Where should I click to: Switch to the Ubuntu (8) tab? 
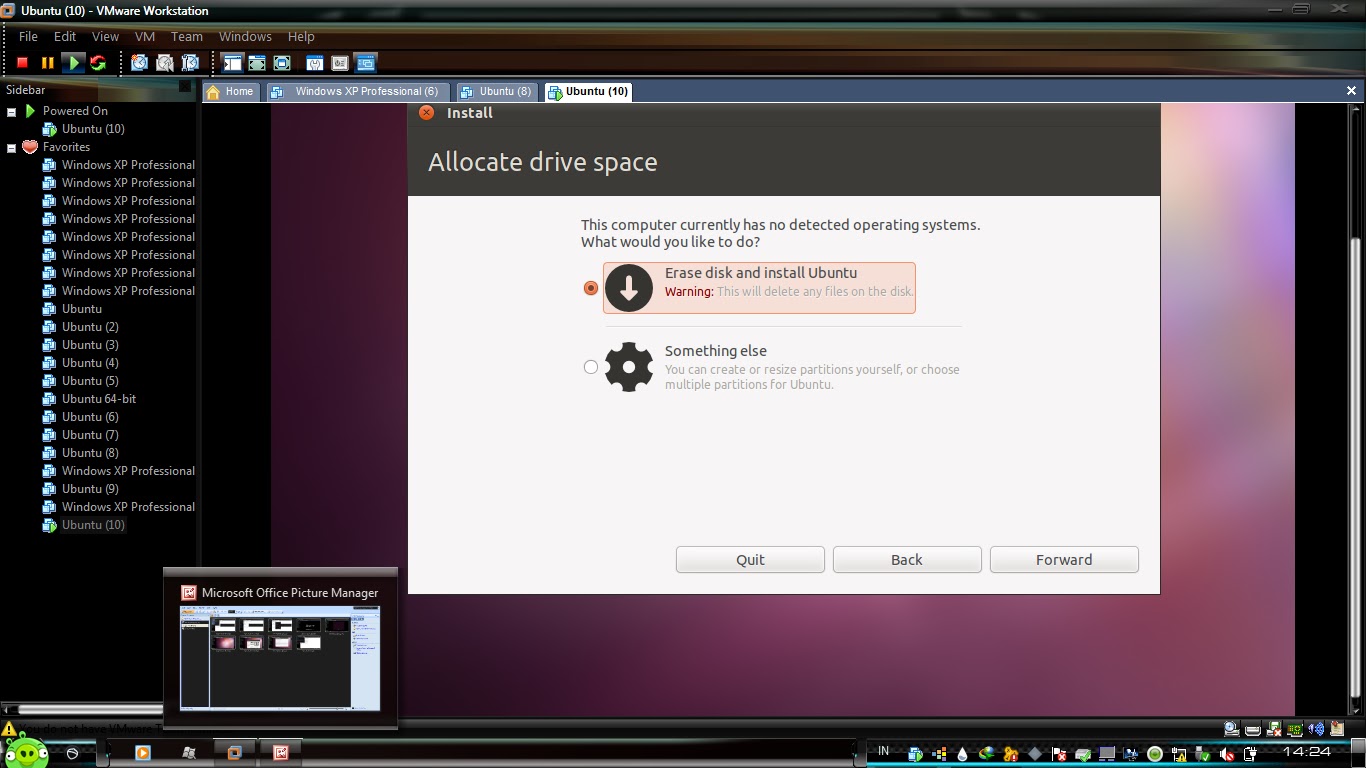click(x=496, y=91)
